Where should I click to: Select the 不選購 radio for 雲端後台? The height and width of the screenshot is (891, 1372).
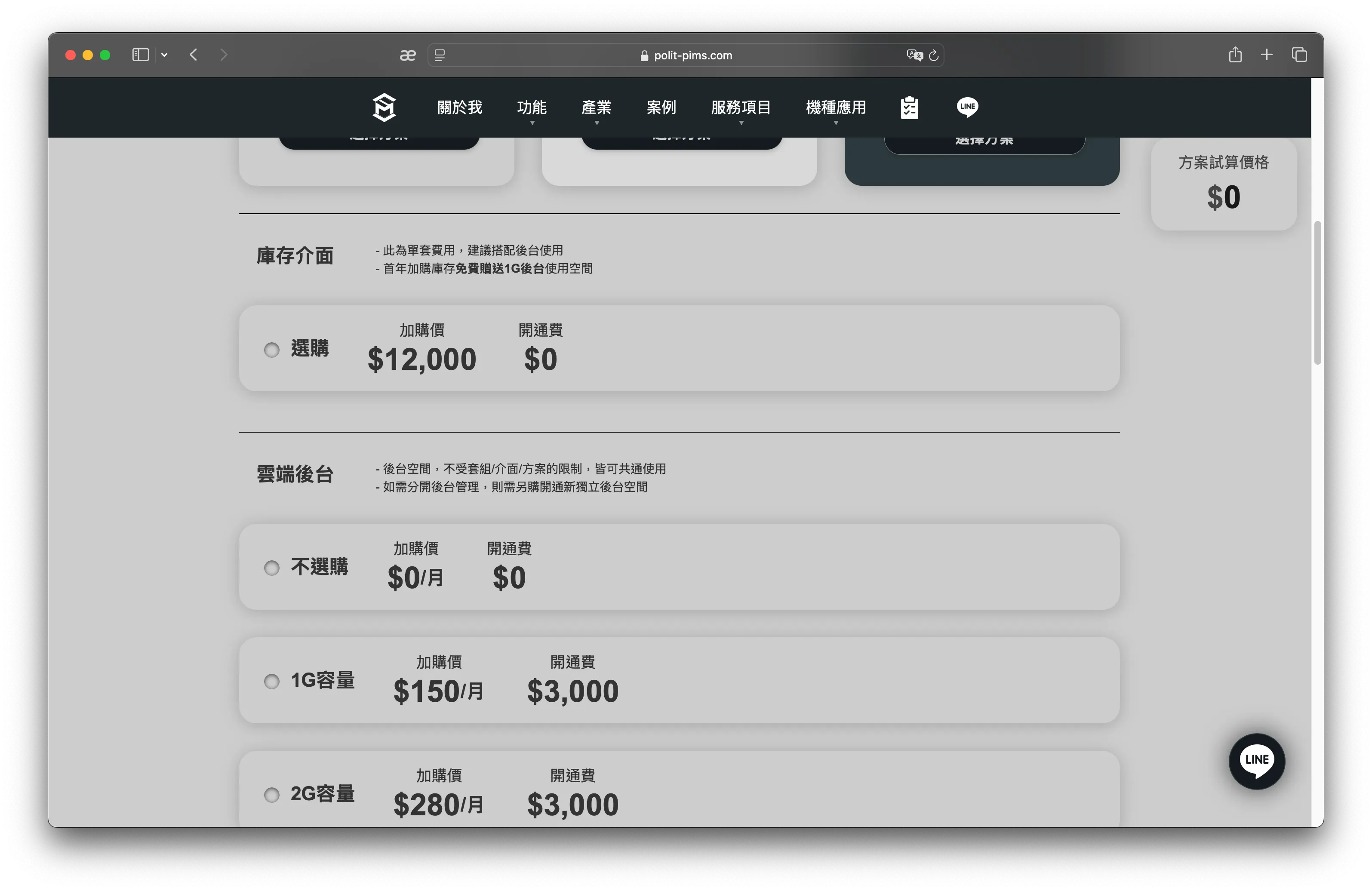click(271, 568)
